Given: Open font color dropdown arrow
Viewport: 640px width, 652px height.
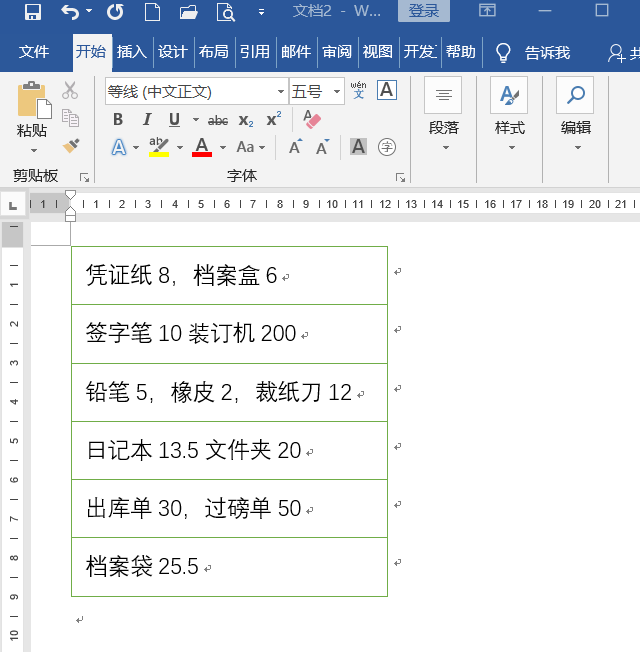Looking at the screenshot, I should [223, 147].
